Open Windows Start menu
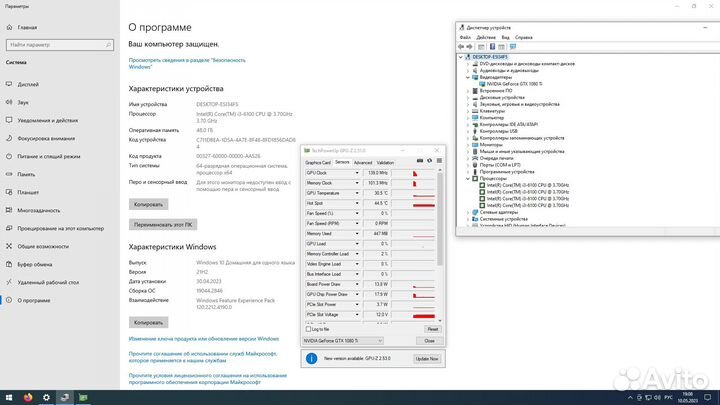The image size is (720, 405). (x=9, y=397)
